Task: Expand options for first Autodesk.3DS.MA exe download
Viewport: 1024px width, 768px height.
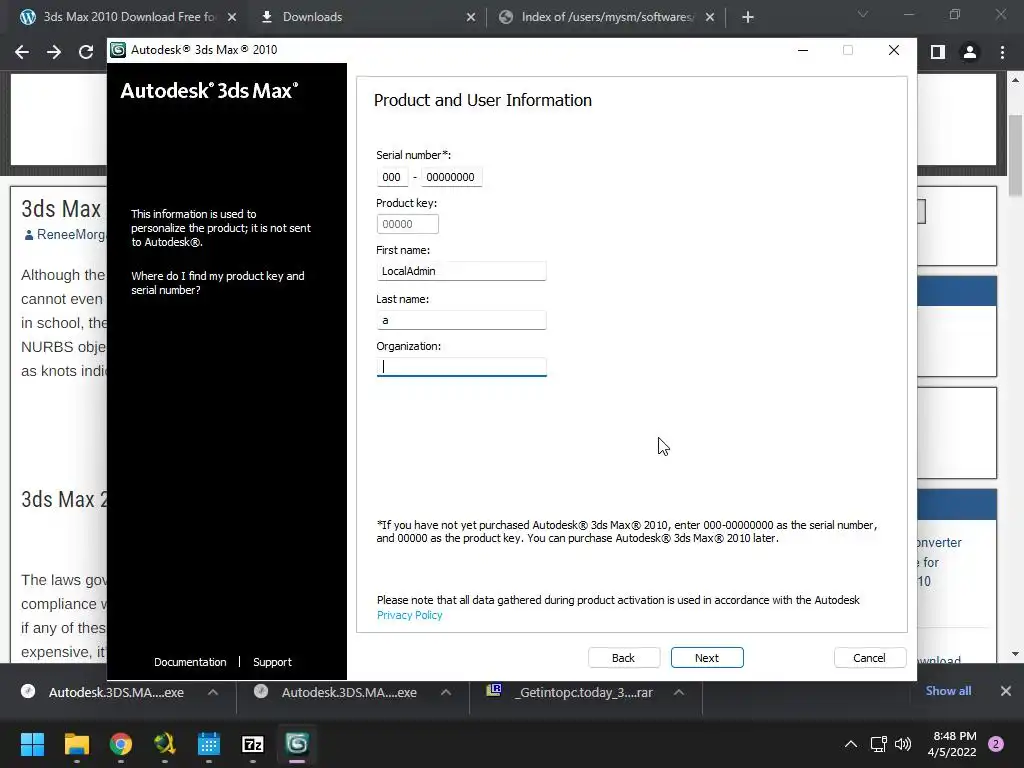Action: tap(213, 692)
